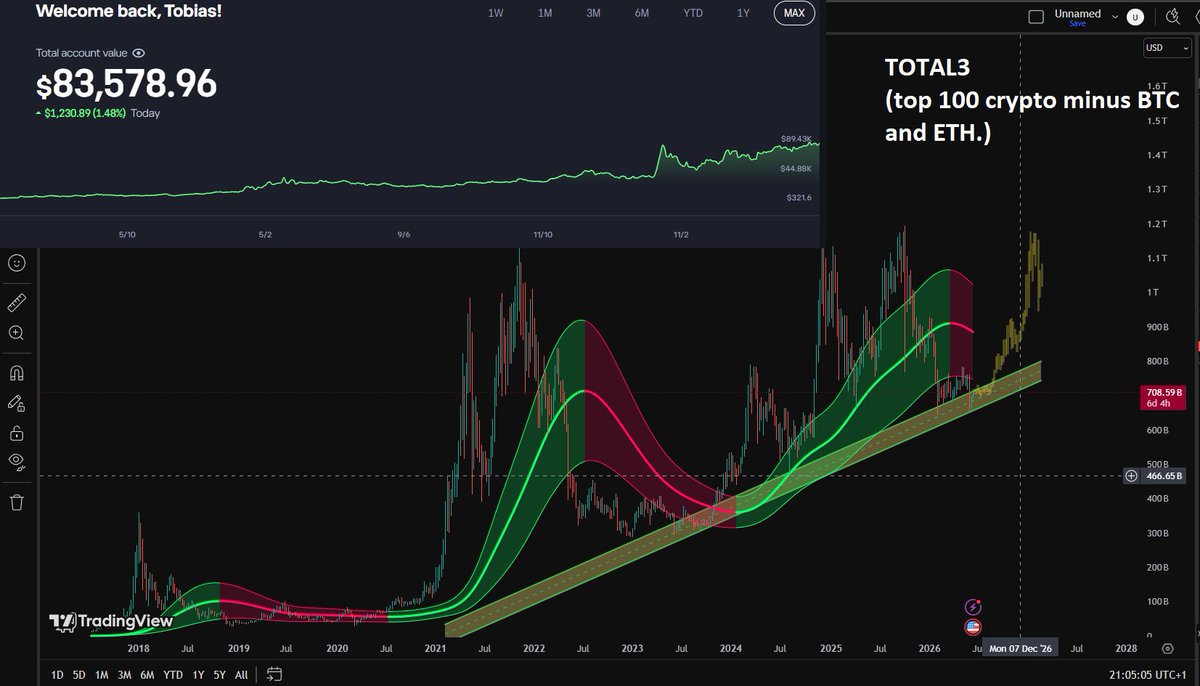Click Welcome back, Tobias! heading
This screenshot has height=686, width=1200.
(x=129, y=10)
